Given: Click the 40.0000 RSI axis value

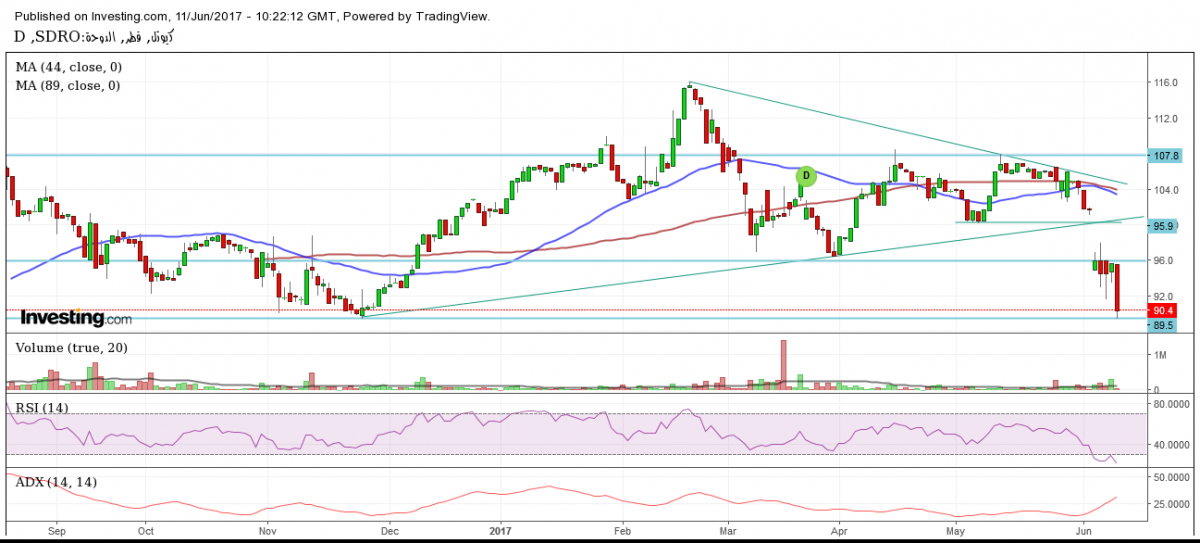Looking at the screenshot, I should point(1171,445).
